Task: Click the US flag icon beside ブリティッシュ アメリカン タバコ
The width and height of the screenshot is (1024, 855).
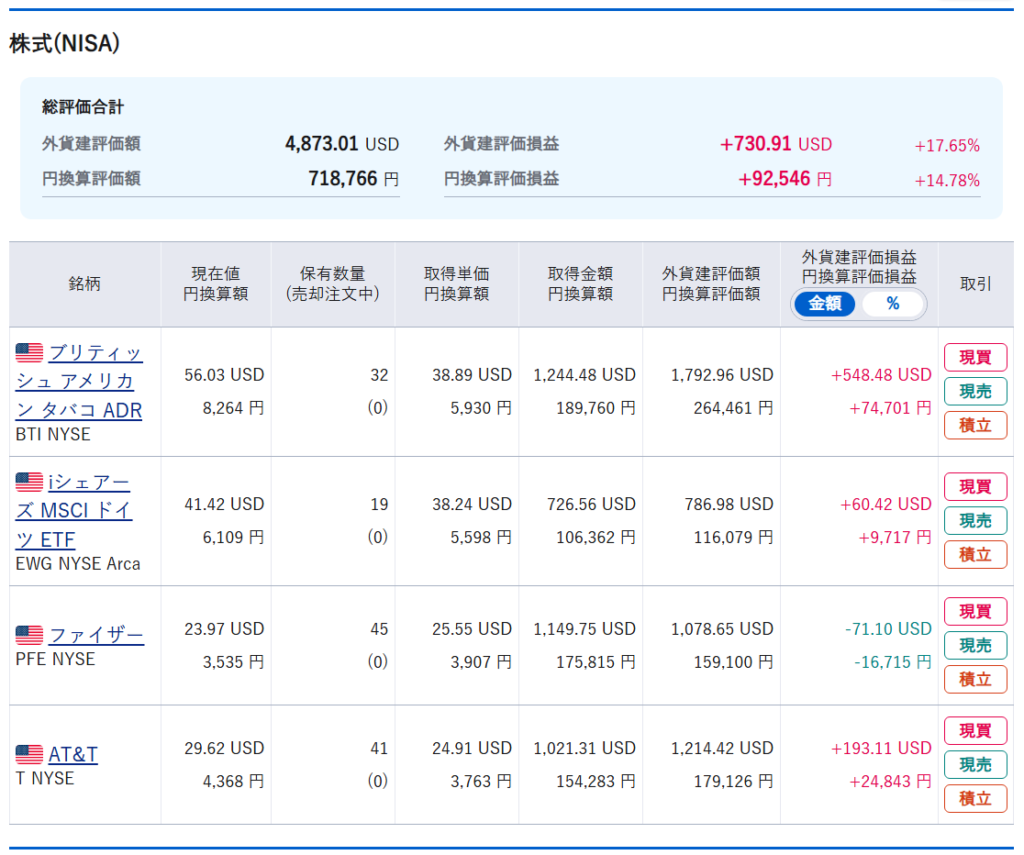Action: click(29, 352)
